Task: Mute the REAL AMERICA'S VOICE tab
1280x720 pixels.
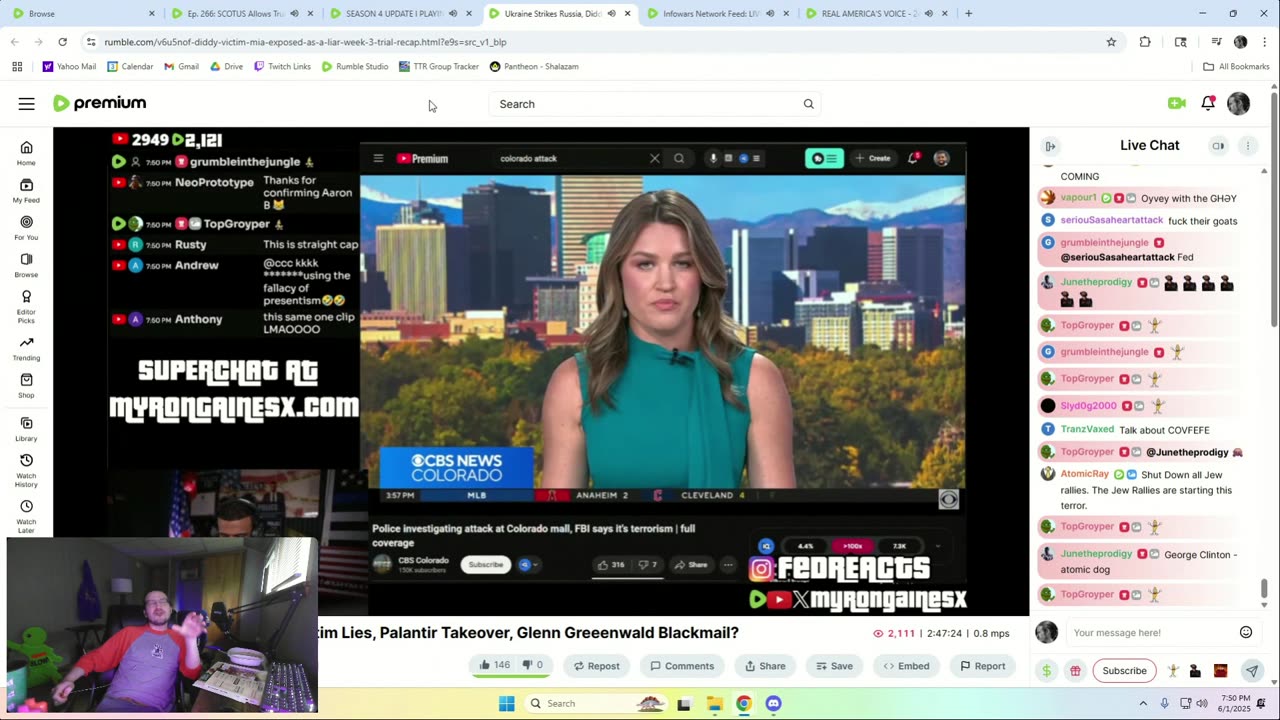Action: [x=928, y=14]
